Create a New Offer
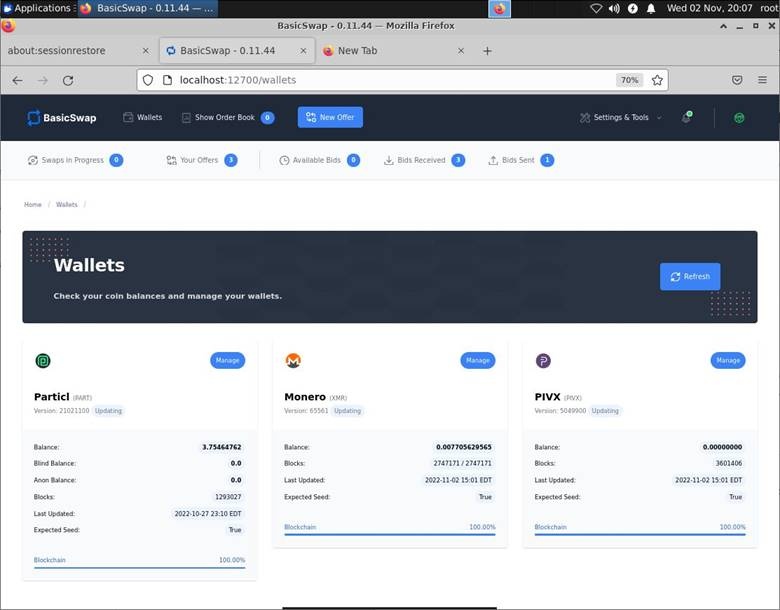The width and height of the screenshot is (780, 610). pos(330,117)
